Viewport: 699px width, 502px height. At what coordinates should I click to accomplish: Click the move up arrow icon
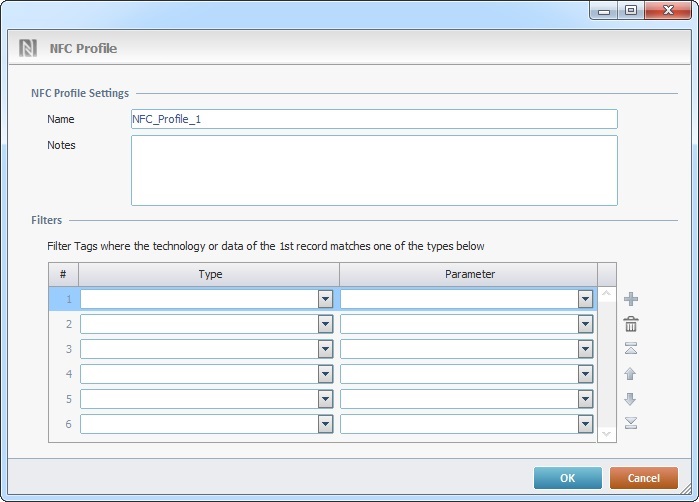tap(630, 374)
